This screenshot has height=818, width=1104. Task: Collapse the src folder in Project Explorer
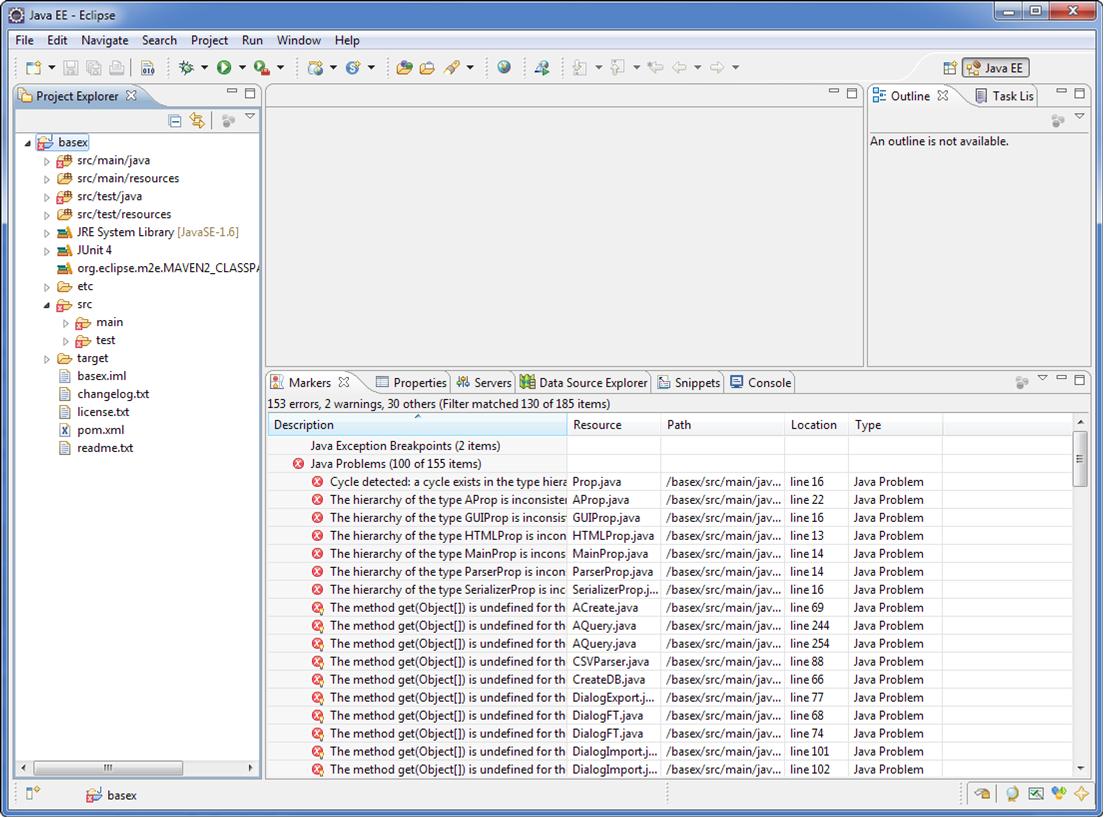[x=46, y=305]
